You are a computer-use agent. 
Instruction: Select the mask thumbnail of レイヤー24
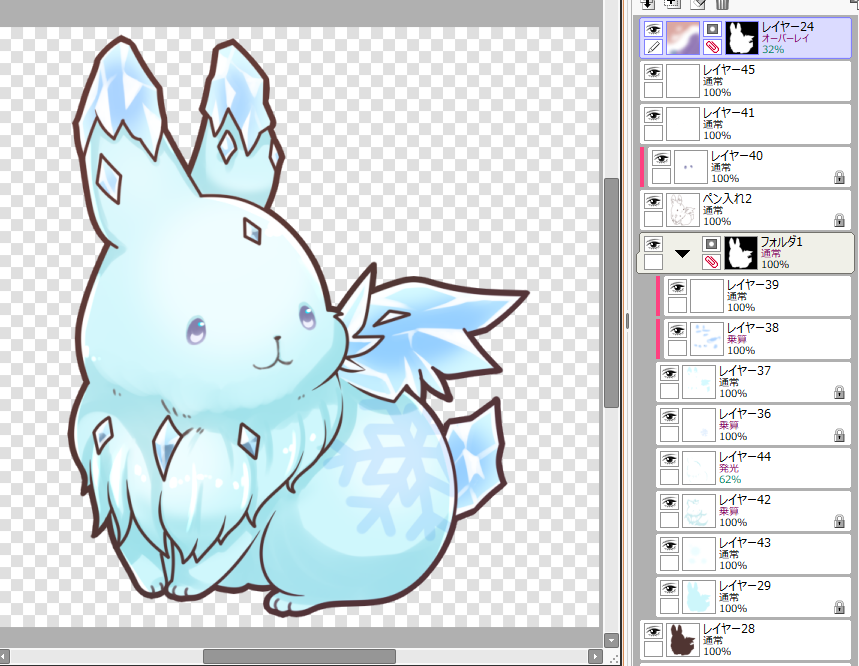tap(742, 38)
